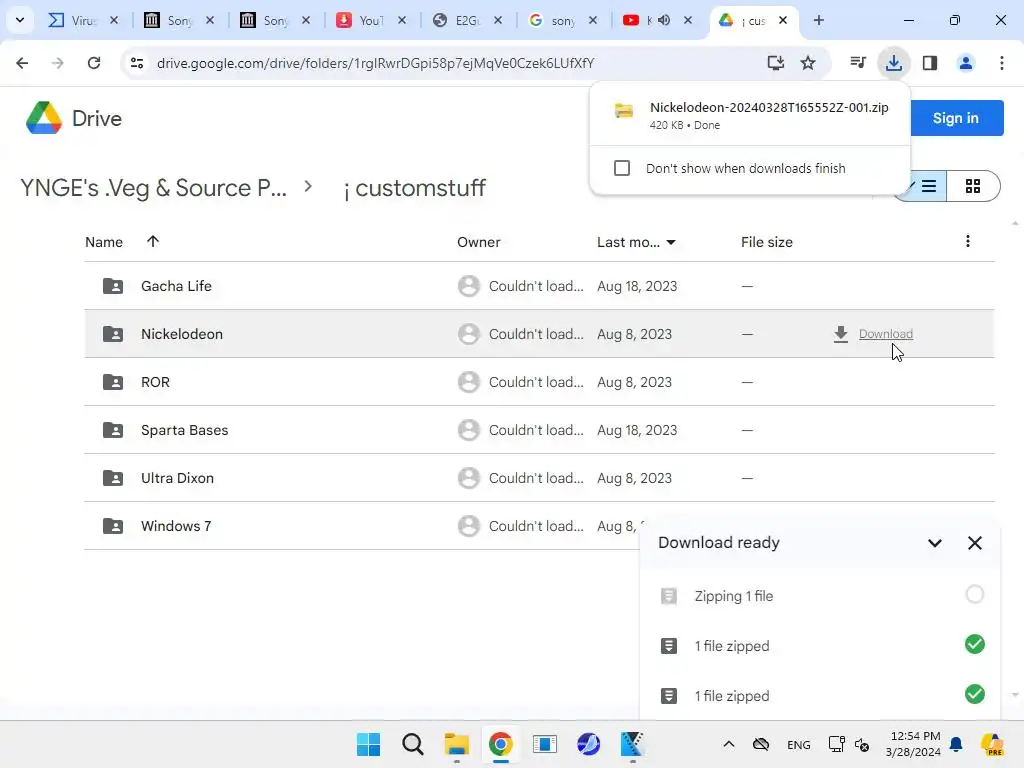
Task: Switch to grid layout view
Action: [973, 186]
